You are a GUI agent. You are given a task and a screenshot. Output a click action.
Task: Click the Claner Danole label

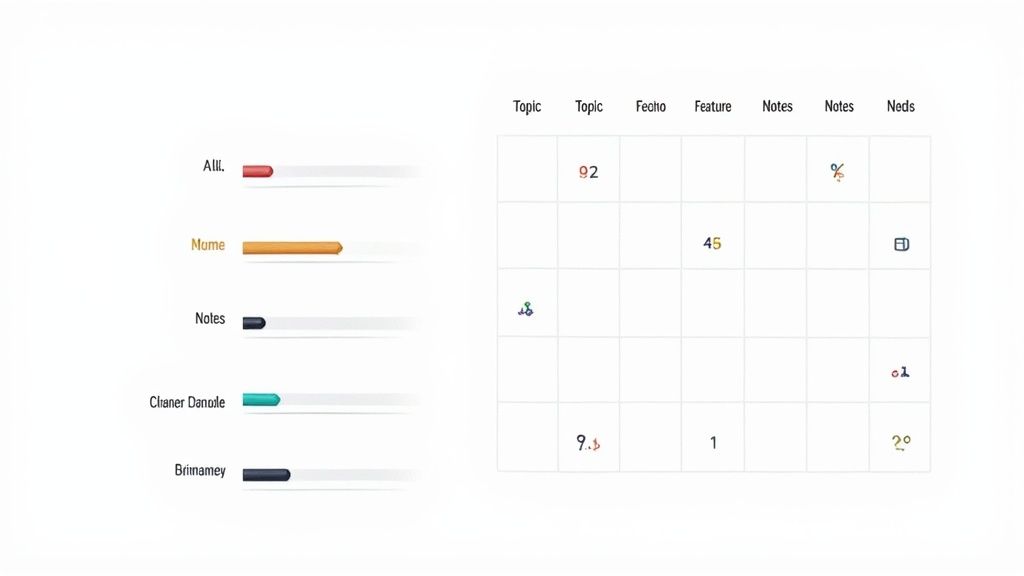coord(187,402)
